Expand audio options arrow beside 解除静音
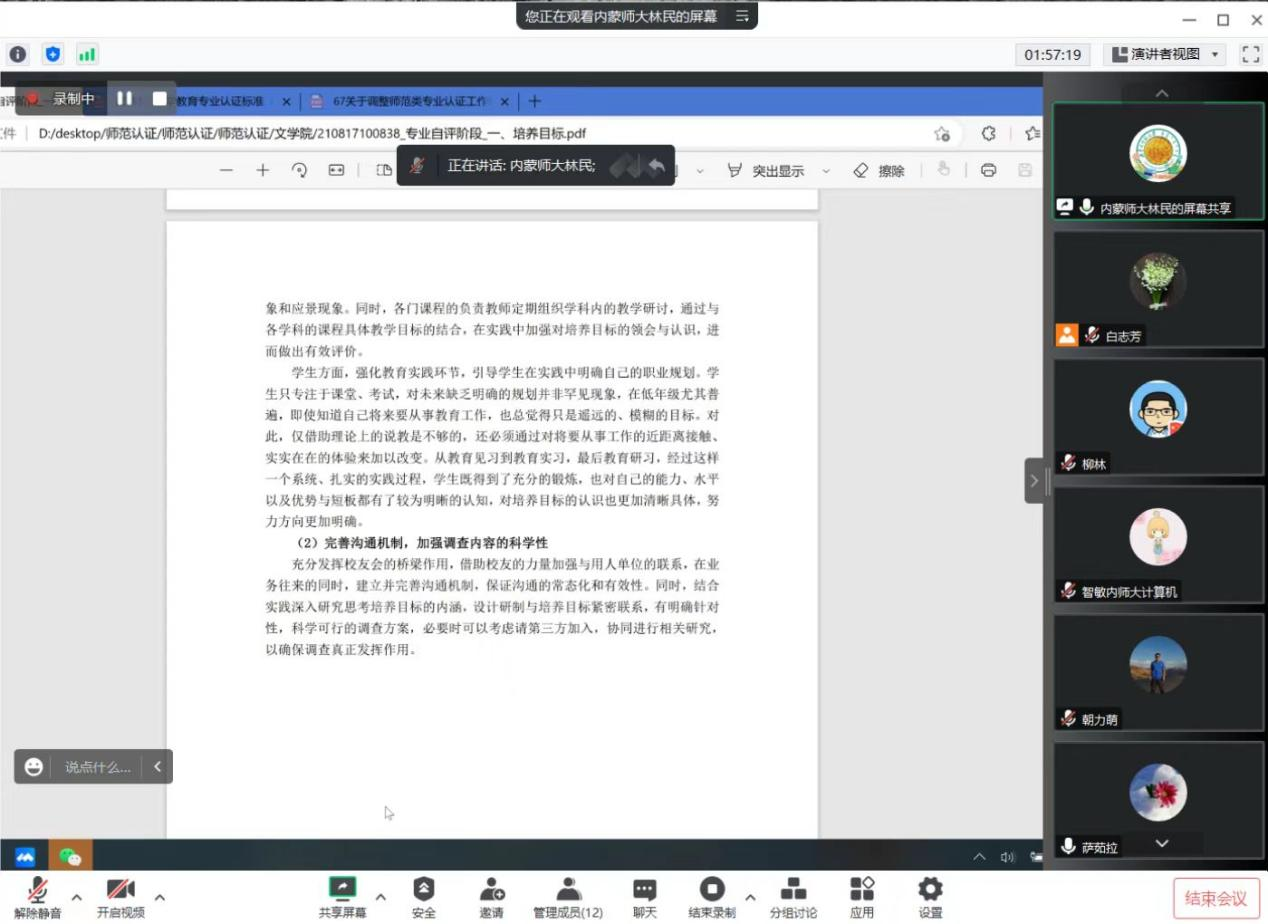 point(76,896)
